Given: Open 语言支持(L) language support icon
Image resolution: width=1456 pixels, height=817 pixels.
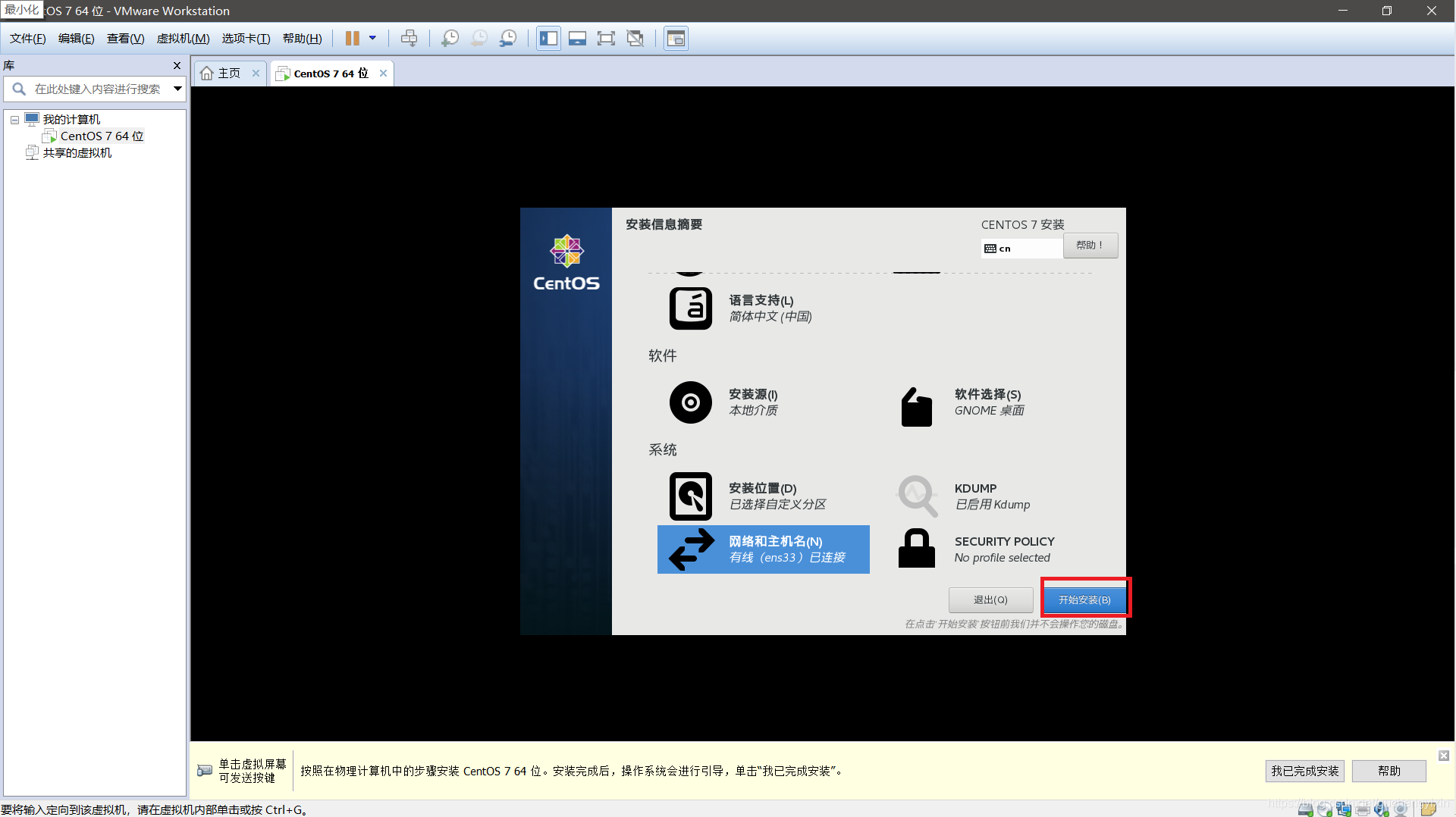Looking at the screenshot, I should click(x=690, y=308).
